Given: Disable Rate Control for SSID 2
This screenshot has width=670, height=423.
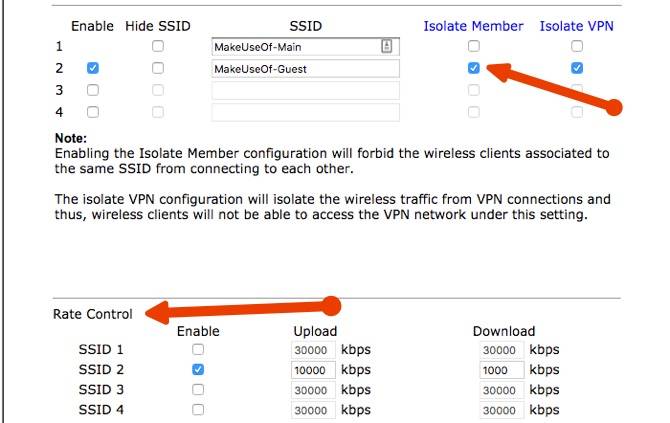Looking at the screenshot, I should click(198, 370).
